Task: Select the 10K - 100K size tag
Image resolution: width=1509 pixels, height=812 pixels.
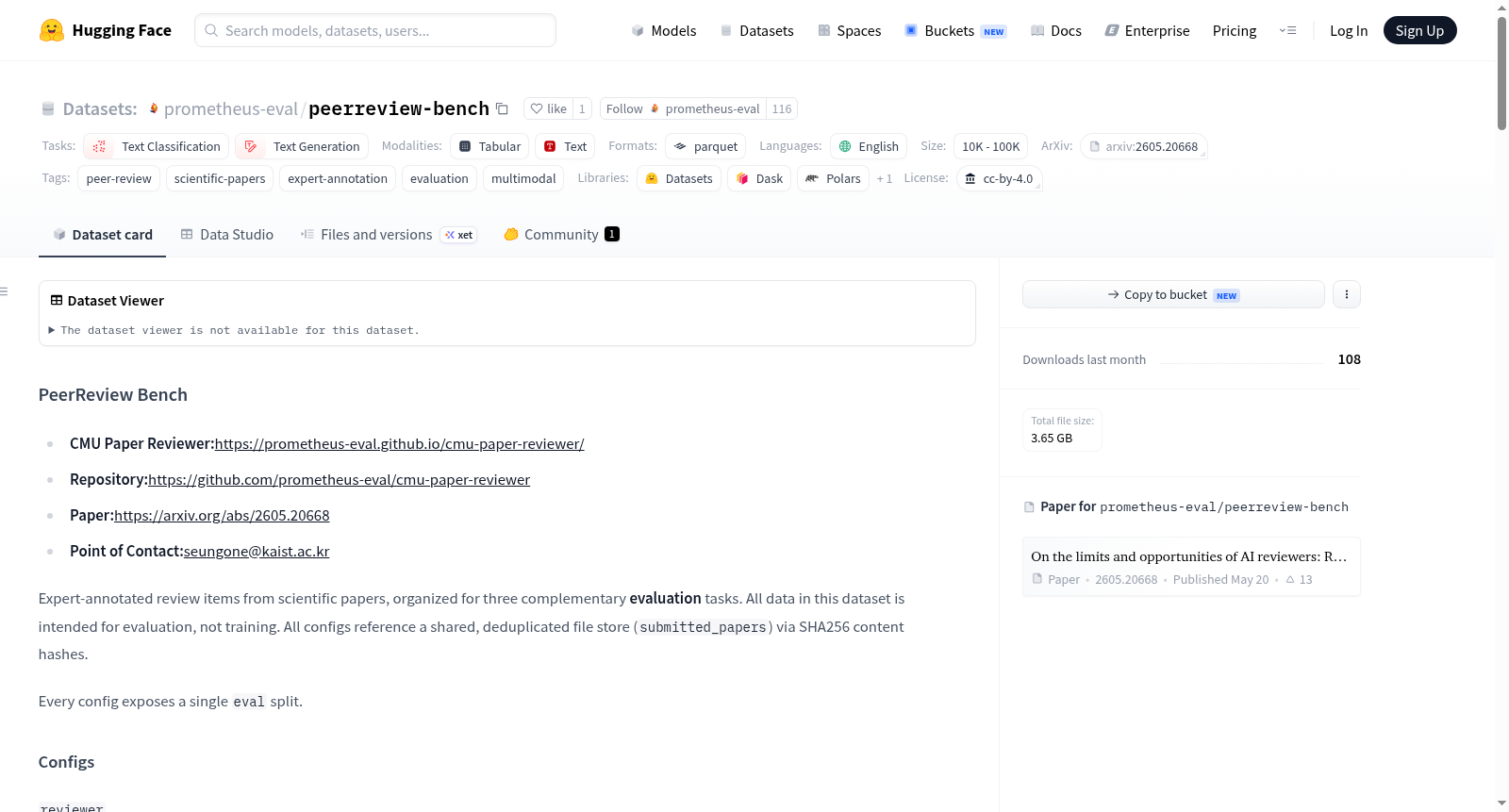Action: [x=991, y=146]
